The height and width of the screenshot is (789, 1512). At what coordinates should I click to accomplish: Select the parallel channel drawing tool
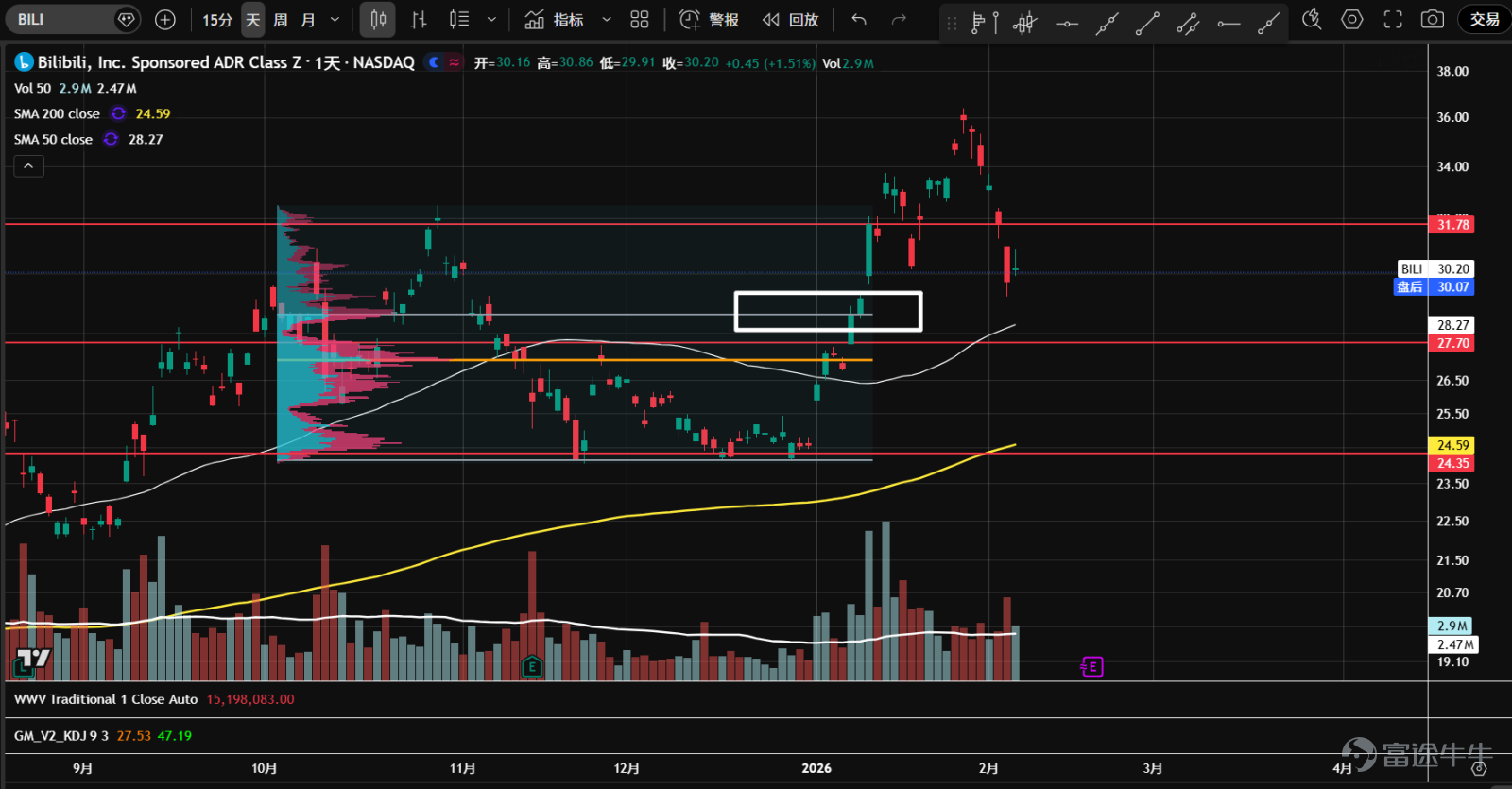tap(1188, 23)
